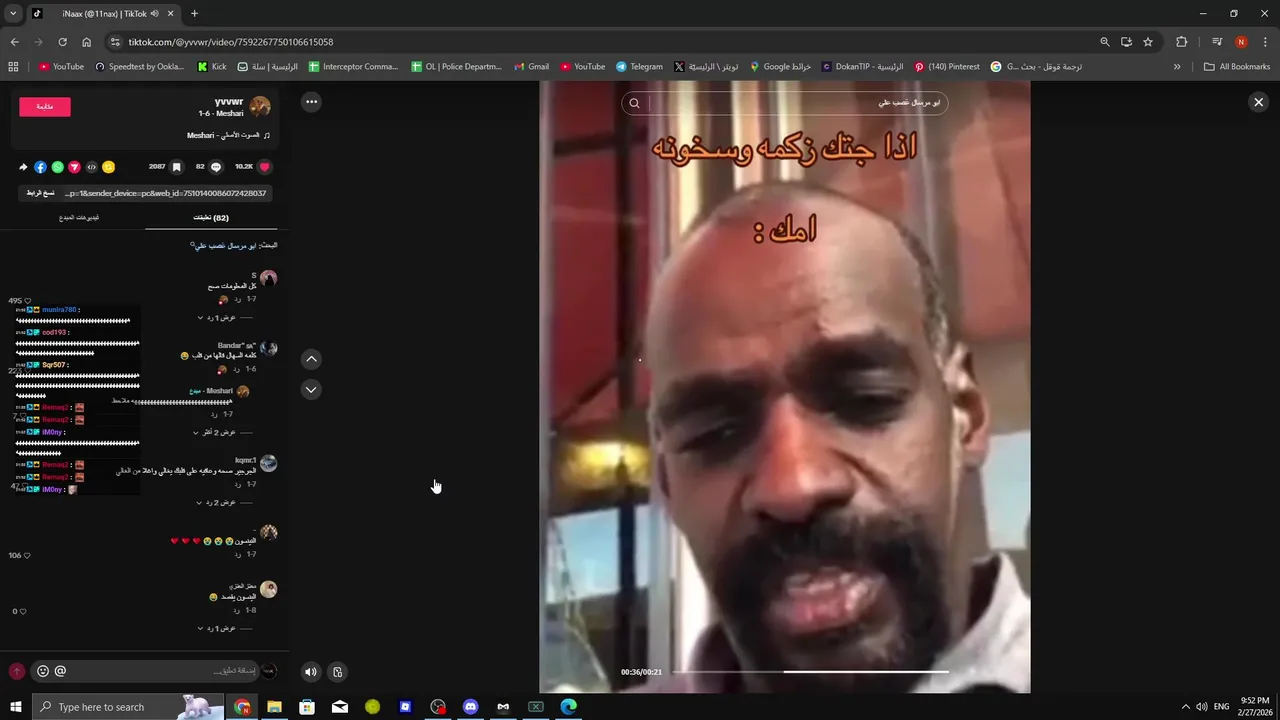Switch to the comments (82) tab
1280x720 pixels.
pyautogui.click(x=211, y=218)
